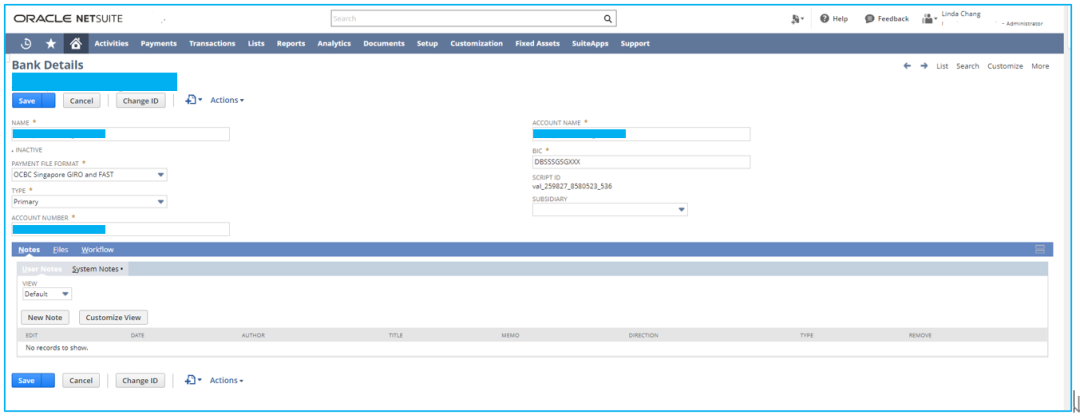
Task: Click the New Note button
Action: (45, 318)
